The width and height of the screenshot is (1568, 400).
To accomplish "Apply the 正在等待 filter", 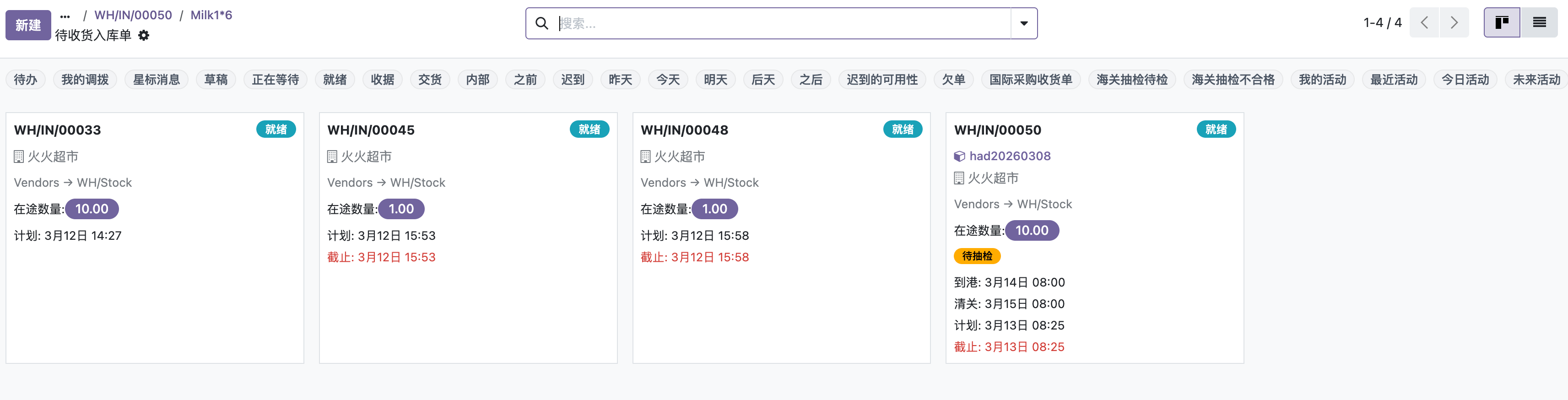I will pyautogui.click(x=276, y=80).
